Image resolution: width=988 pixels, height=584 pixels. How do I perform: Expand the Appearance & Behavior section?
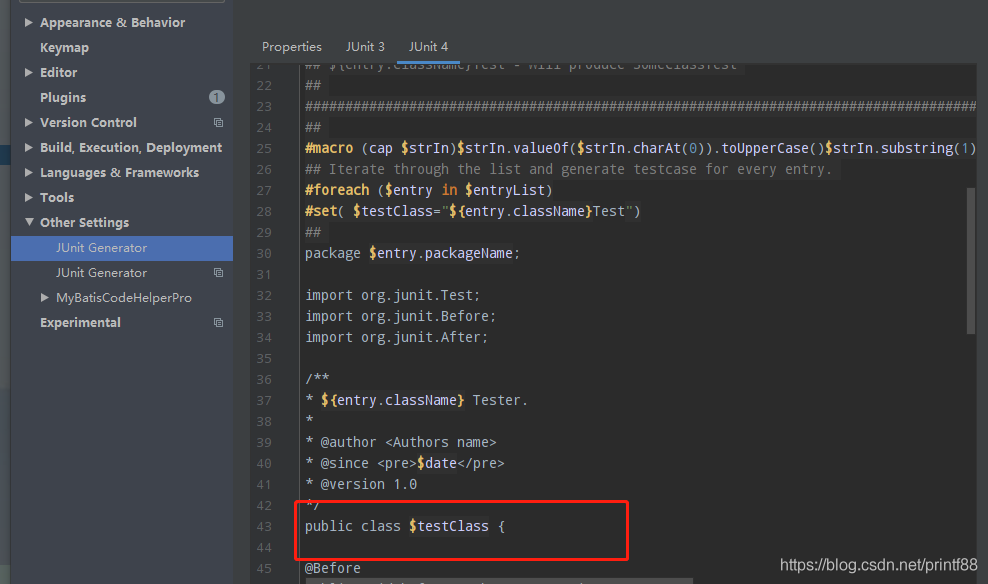coord(29,23)
